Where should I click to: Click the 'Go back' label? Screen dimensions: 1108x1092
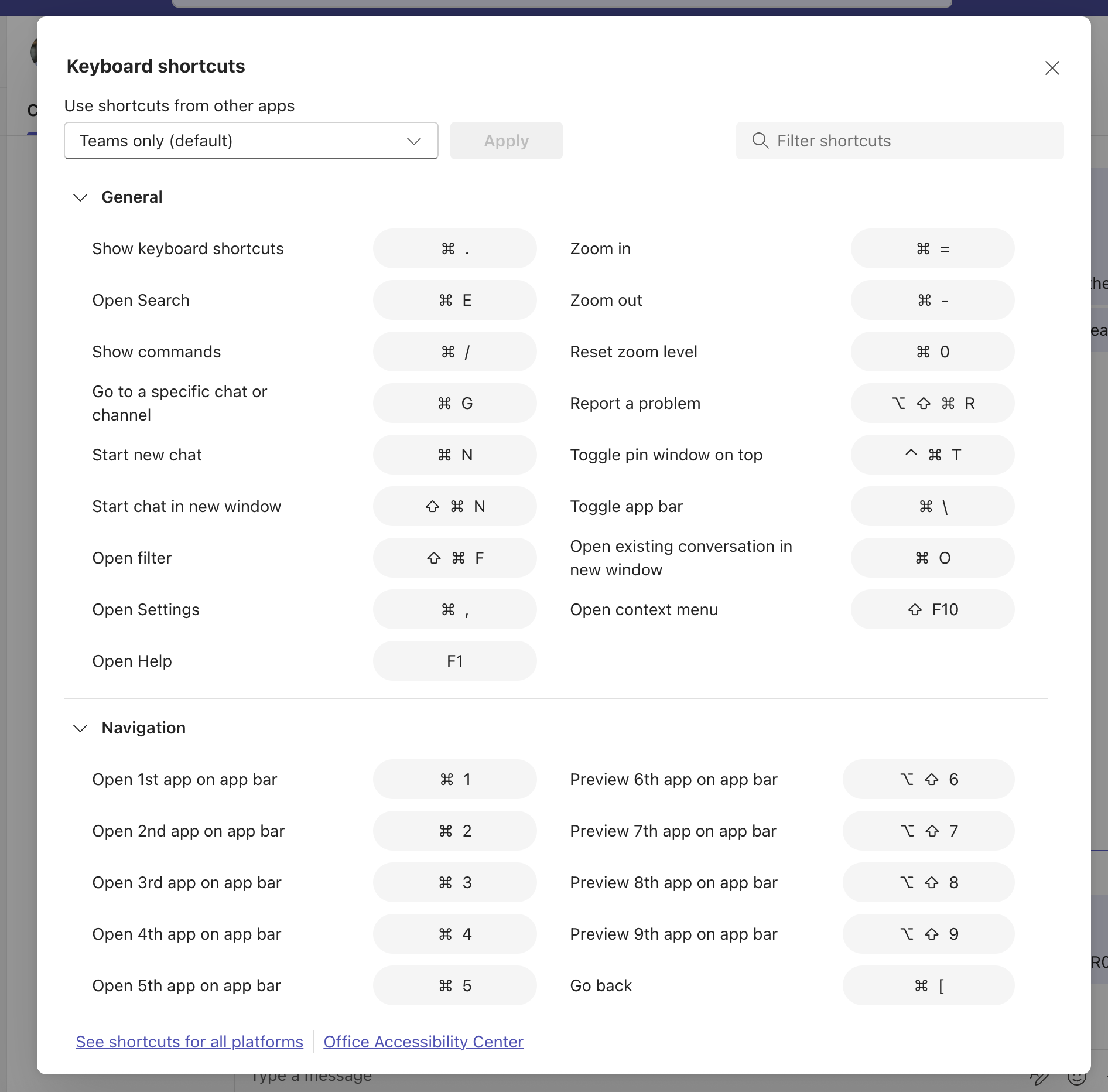[601, 985]
